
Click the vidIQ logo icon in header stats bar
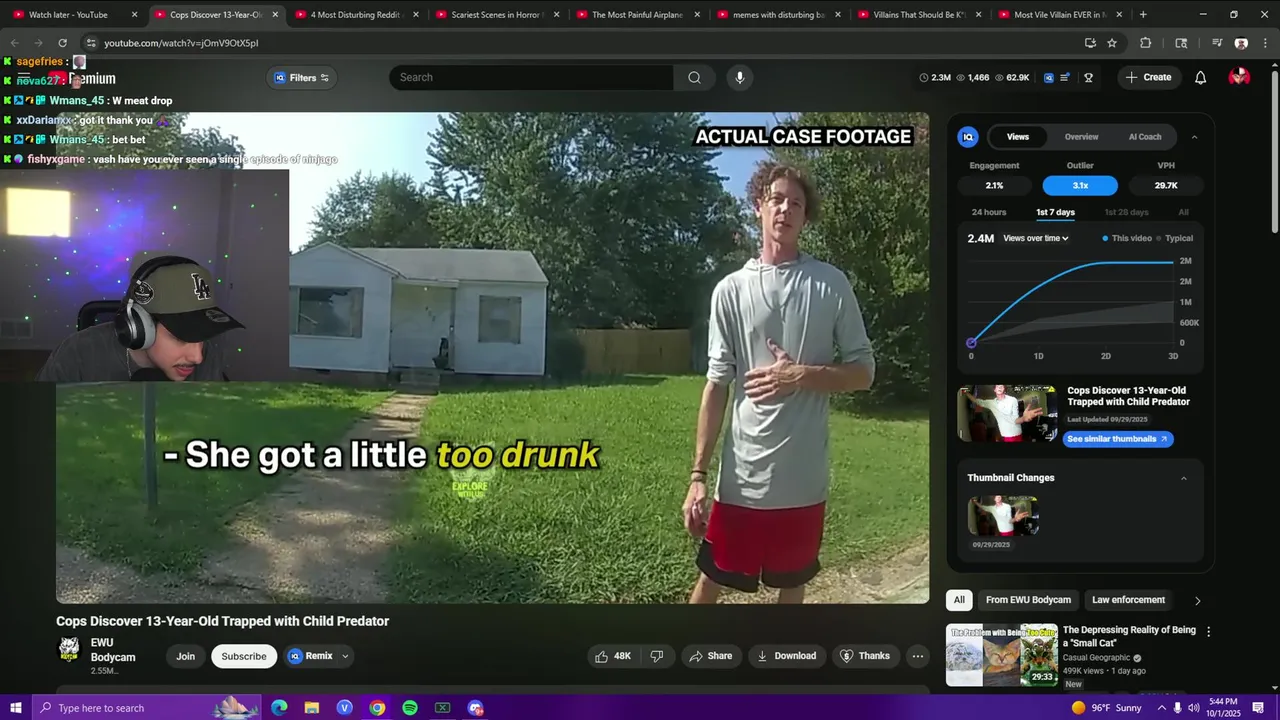point(1048,77)
